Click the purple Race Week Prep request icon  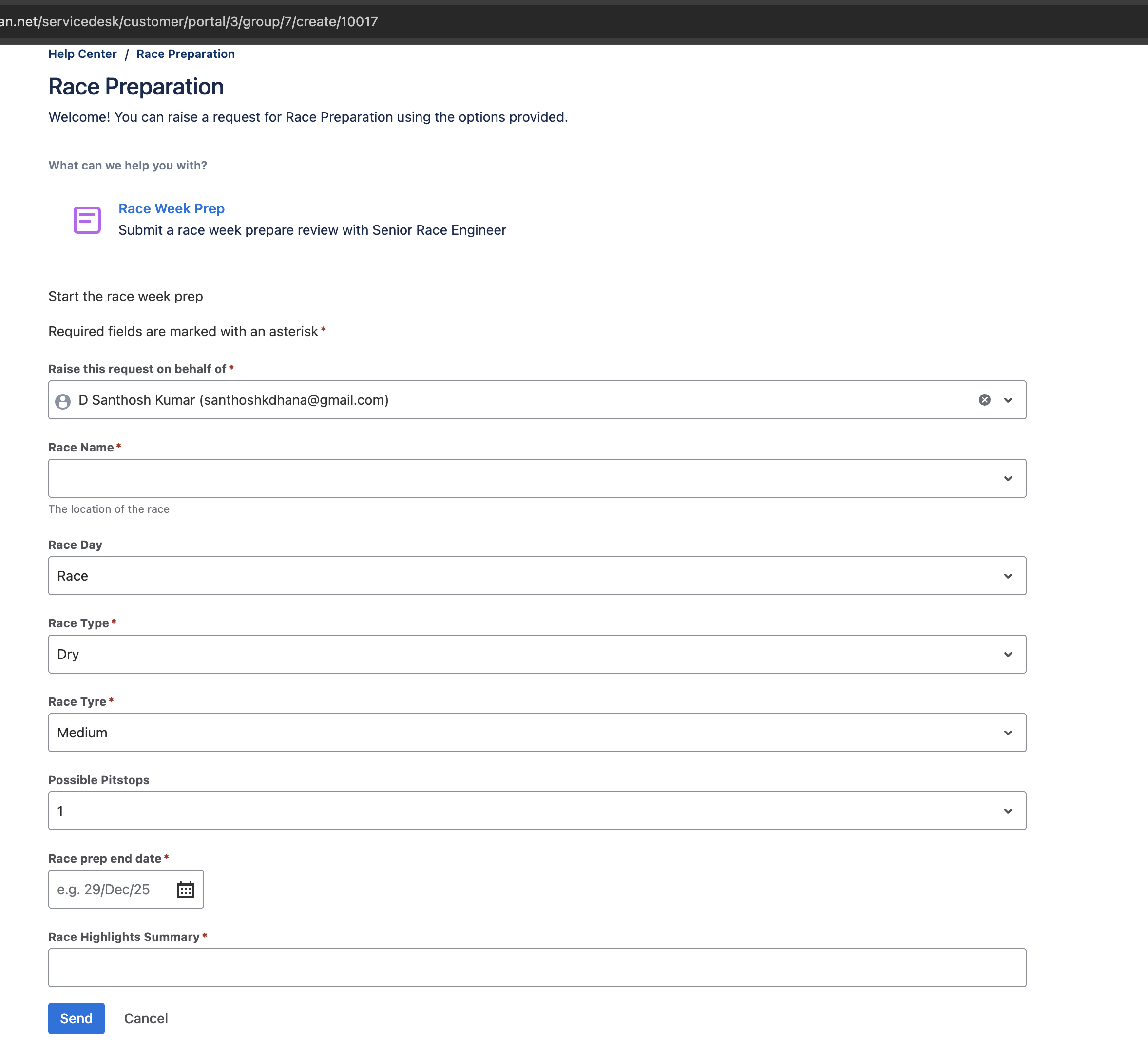87,220
